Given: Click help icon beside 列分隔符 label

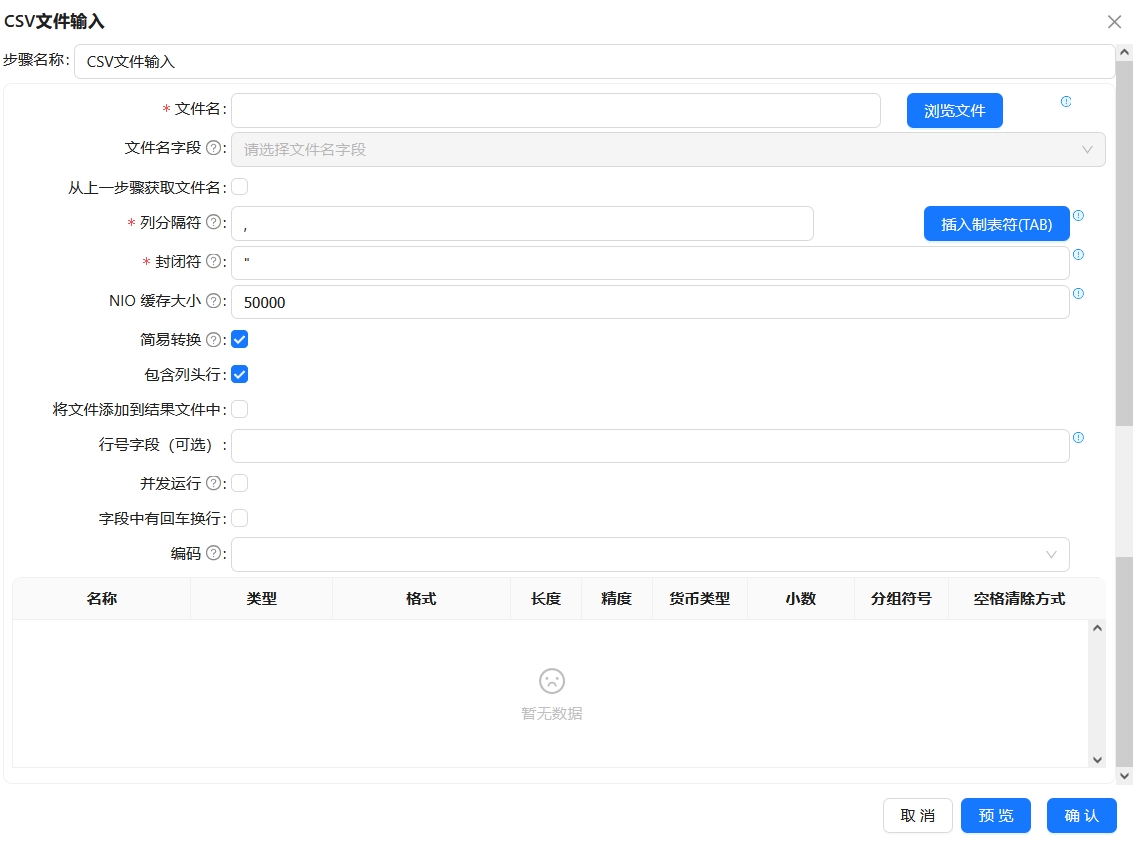Looking at the screenshot, I should (x=213, y=223).
